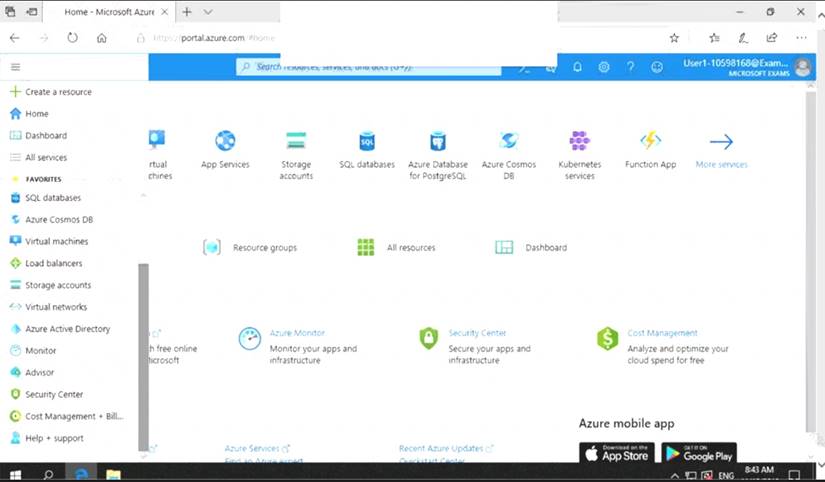Click the user account avatar
This screenshot has height=482, width=825.
803,67
